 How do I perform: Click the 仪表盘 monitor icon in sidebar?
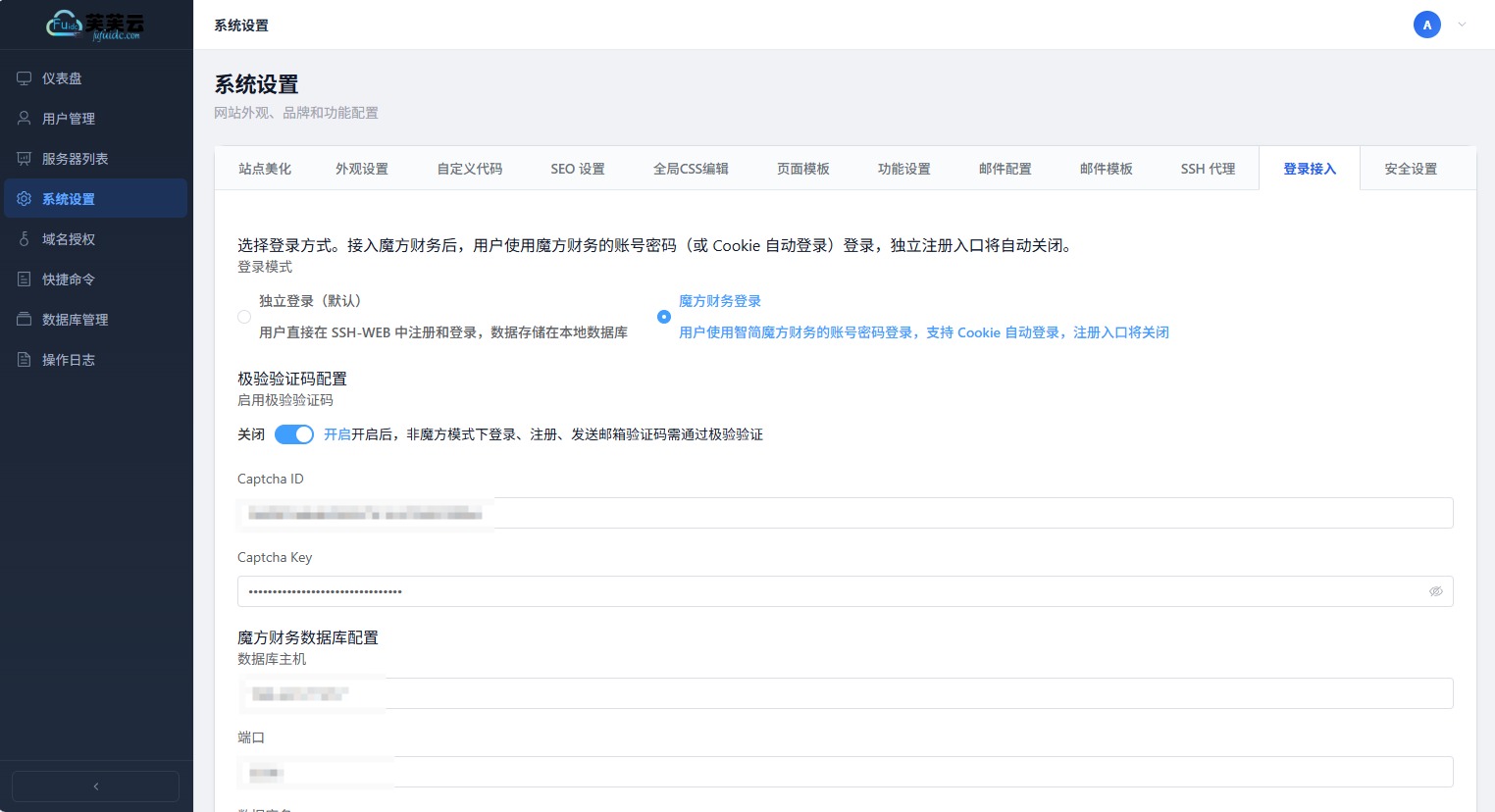coord(25,78)
